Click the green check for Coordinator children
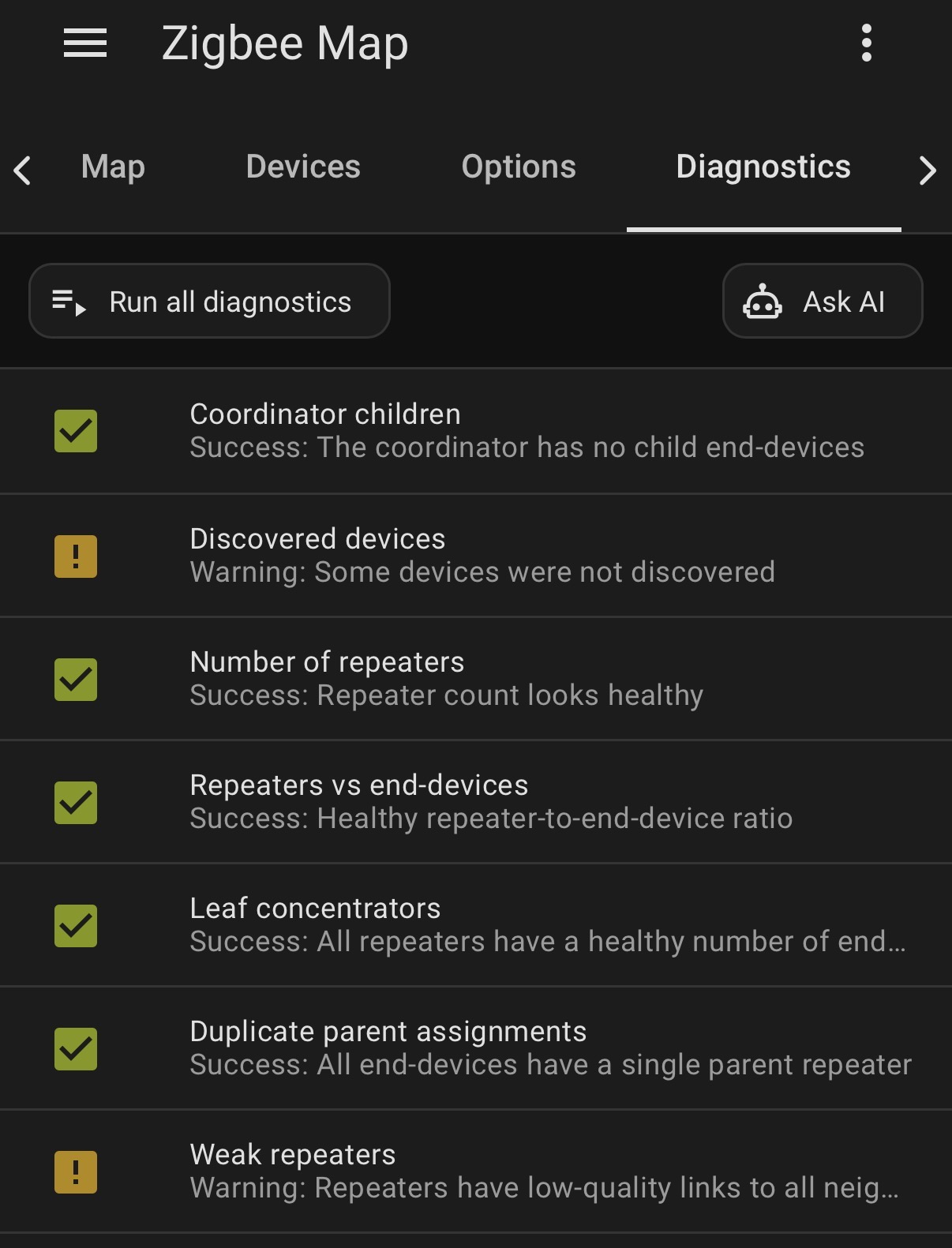The image size is (952, 1248). click(76, 431)
